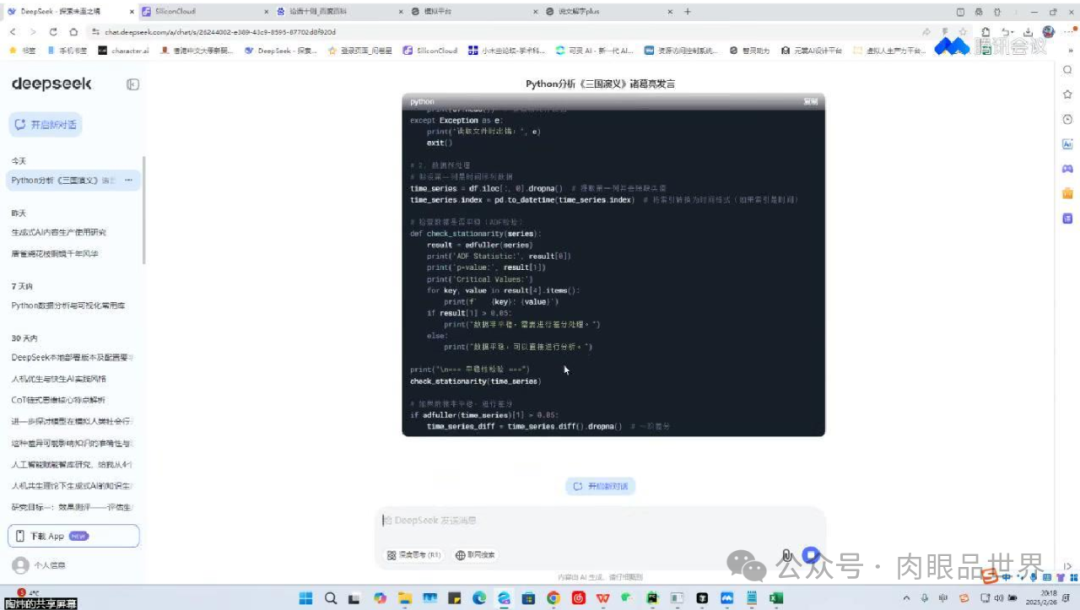Image resolution: width=1080 pixels, height=610 pixels.
Task: Switch to the fifth browser tab
Action: (x=608, y=12)
